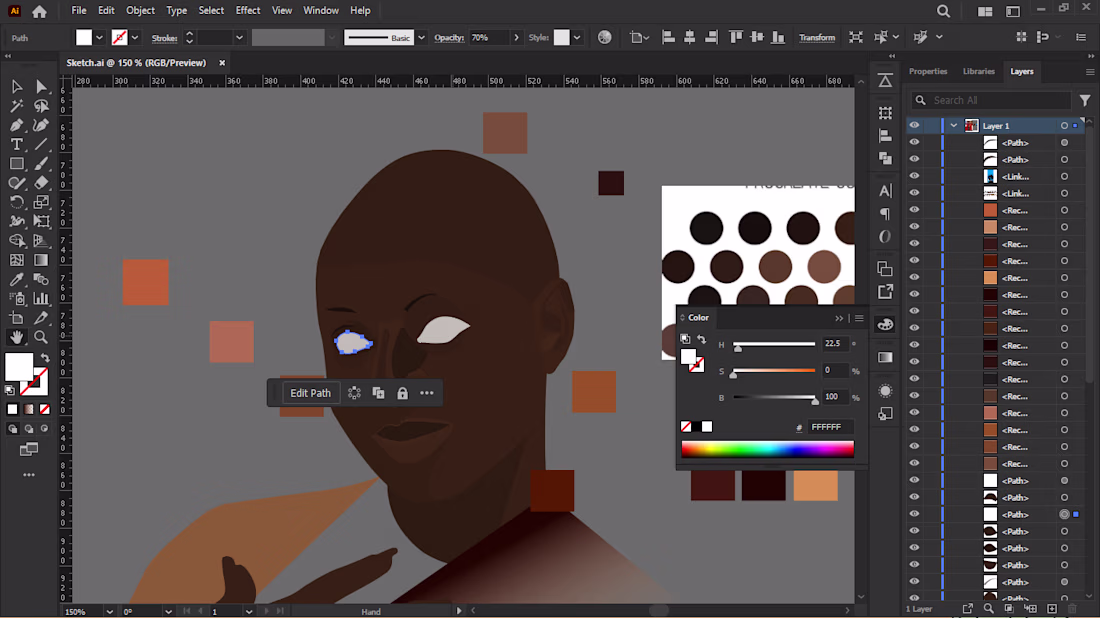Click the Stroke label link
Viewport: 1100px width, 618px height.
point(165,38)
